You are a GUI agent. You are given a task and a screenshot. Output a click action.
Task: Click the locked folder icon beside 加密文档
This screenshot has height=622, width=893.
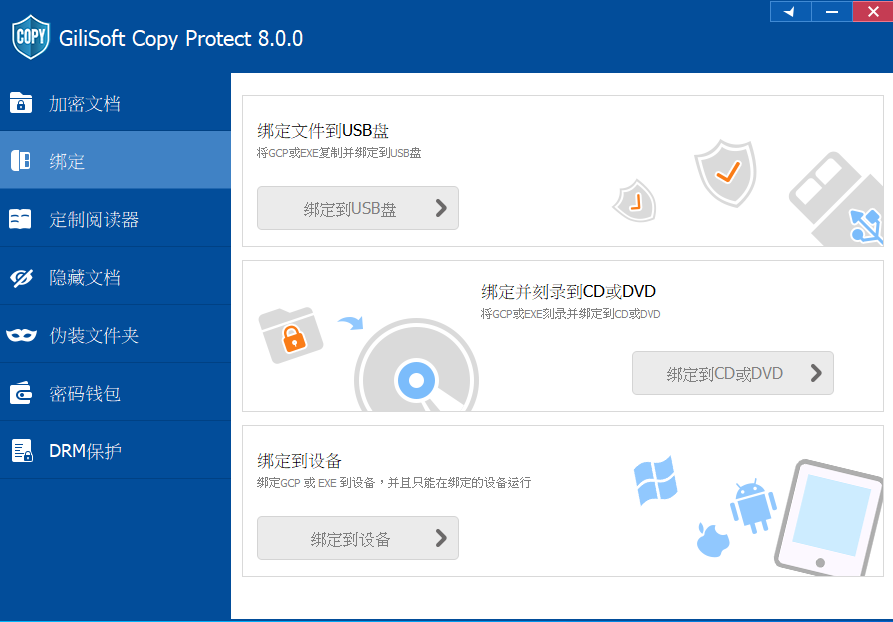pos(21,103)
